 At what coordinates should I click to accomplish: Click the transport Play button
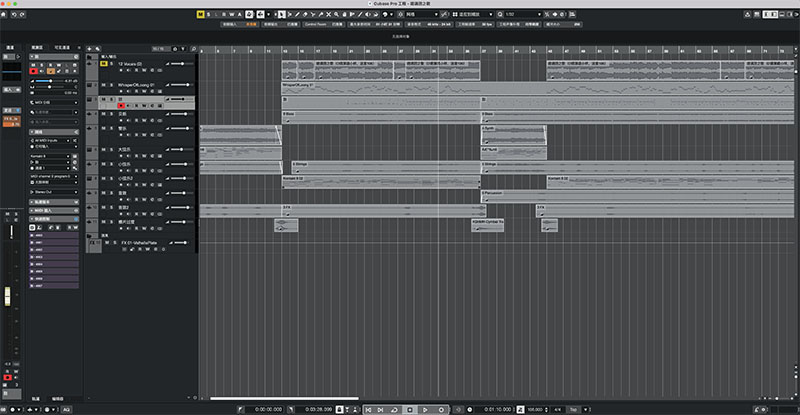coord(425,409)
